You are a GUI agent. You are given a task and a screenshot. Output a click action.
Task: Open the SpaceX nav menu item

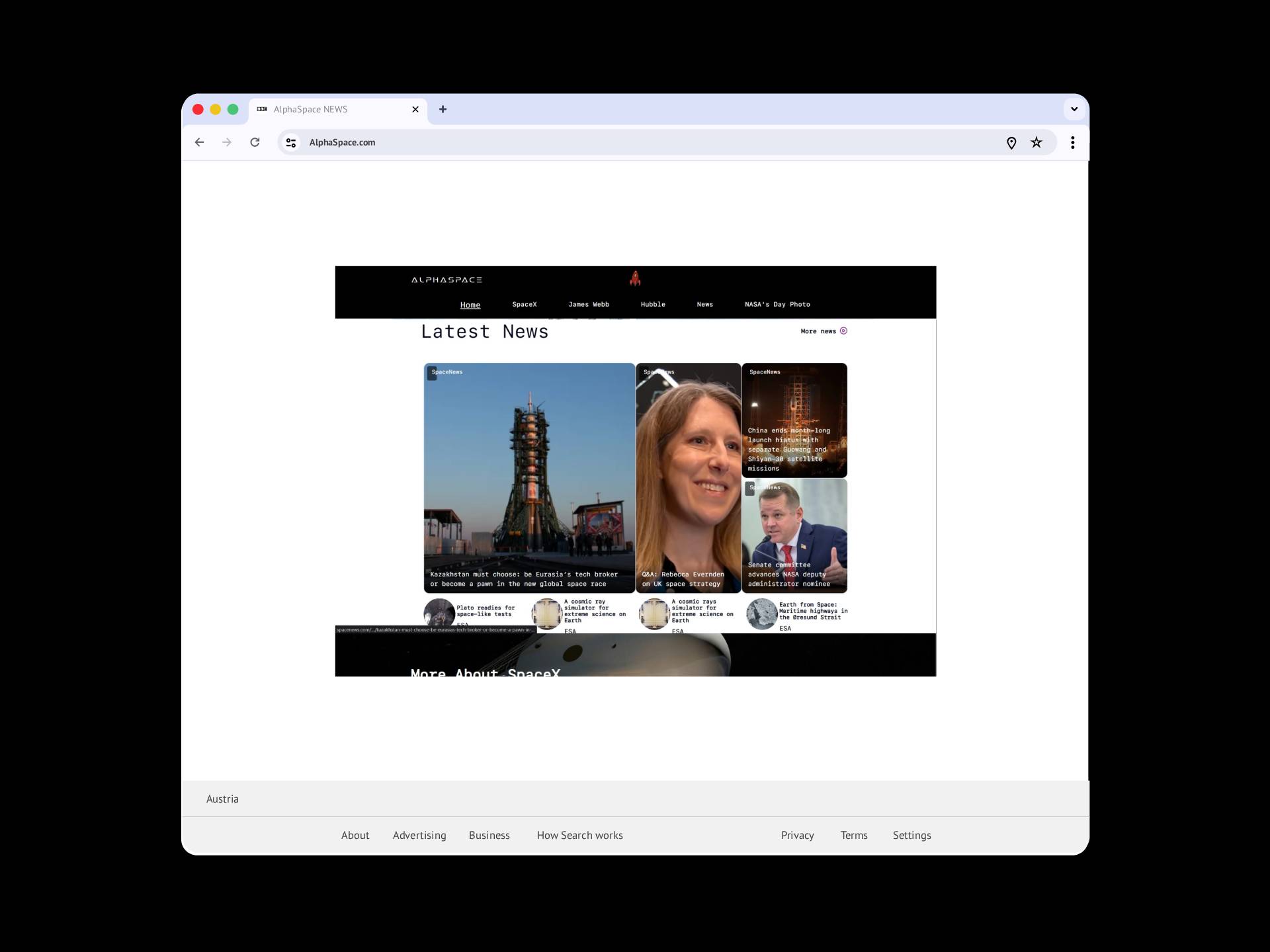point(524,305)
